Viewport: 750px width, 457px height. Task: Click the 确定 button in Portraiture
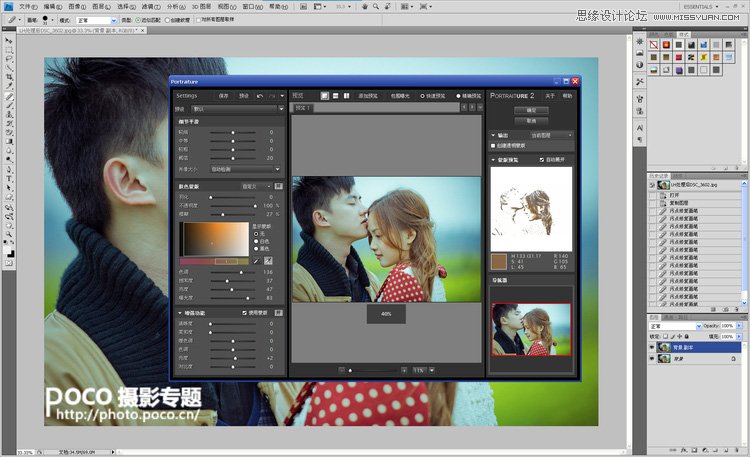point(531,110)
